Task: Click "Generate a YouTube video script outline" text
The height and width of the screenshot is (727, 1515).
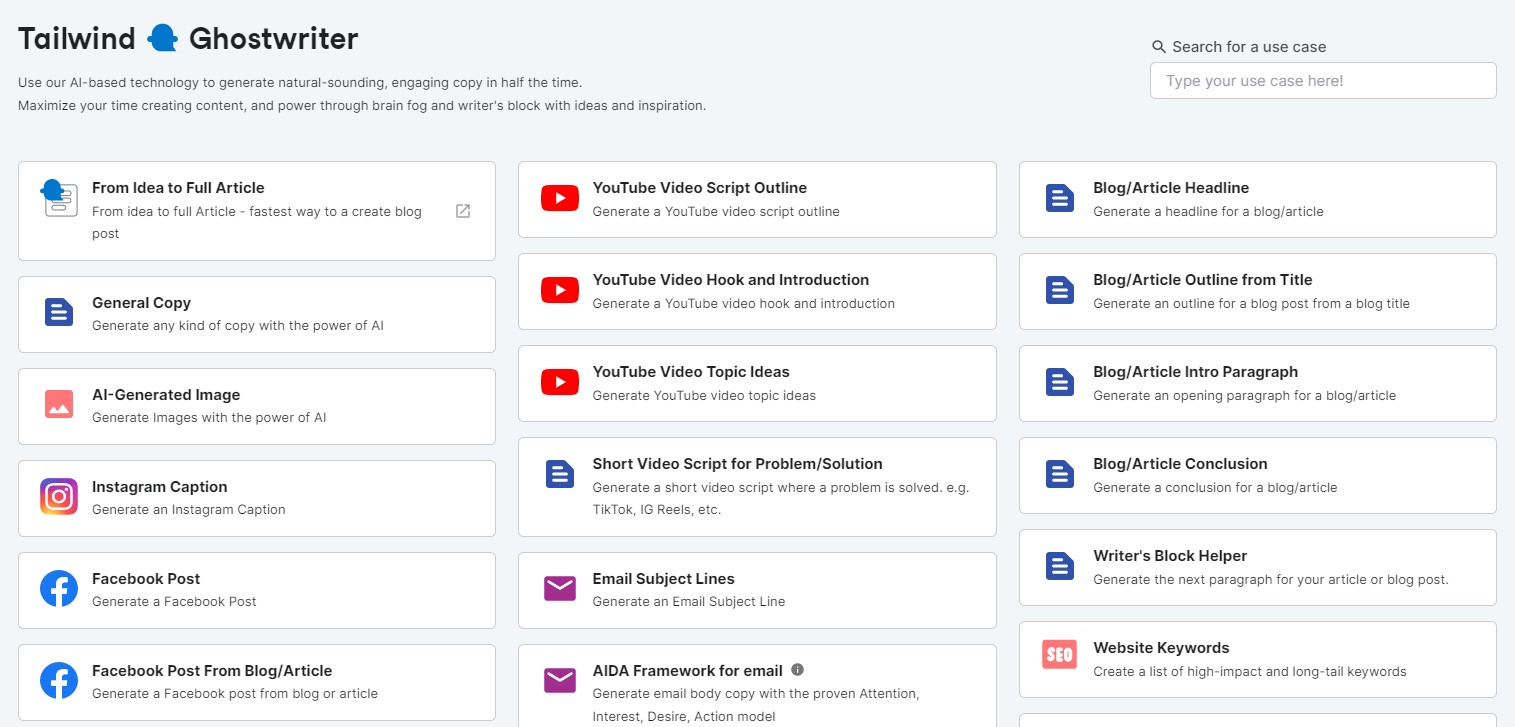Action: [x=716, y=212]
